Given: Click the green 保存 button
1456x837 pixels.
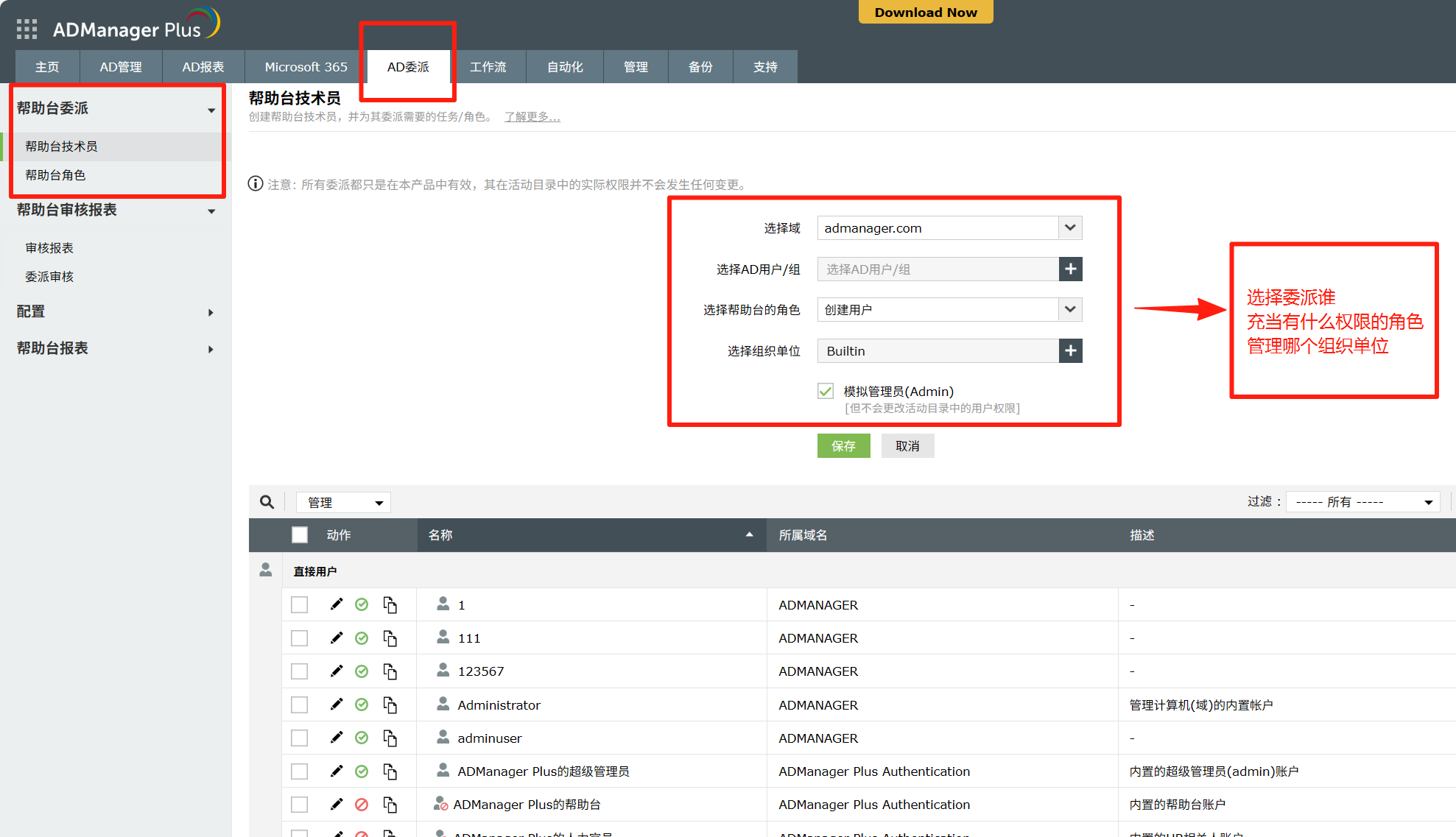Looking at the screenshot, I should (843, 446).
